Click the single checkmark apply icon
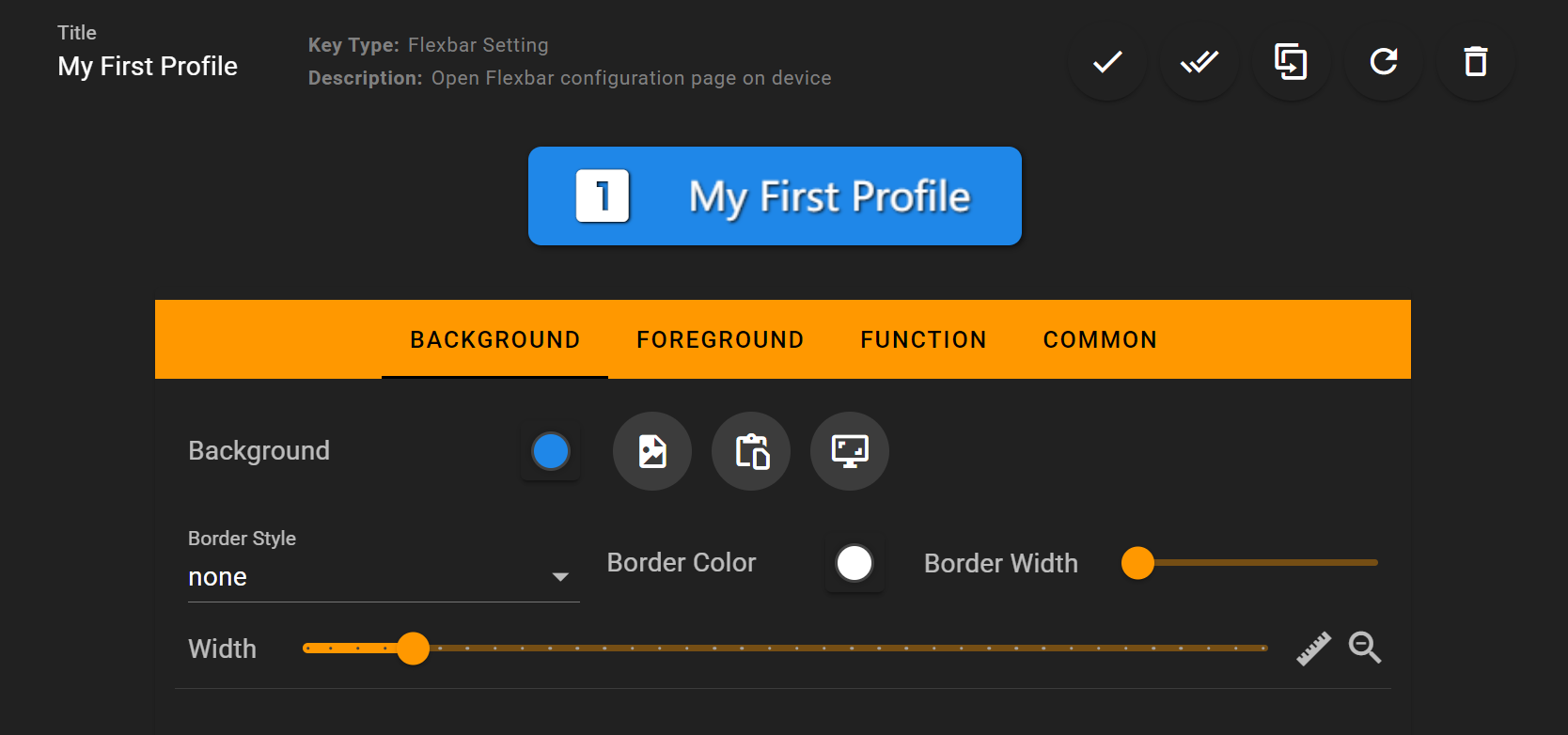 1107,62
